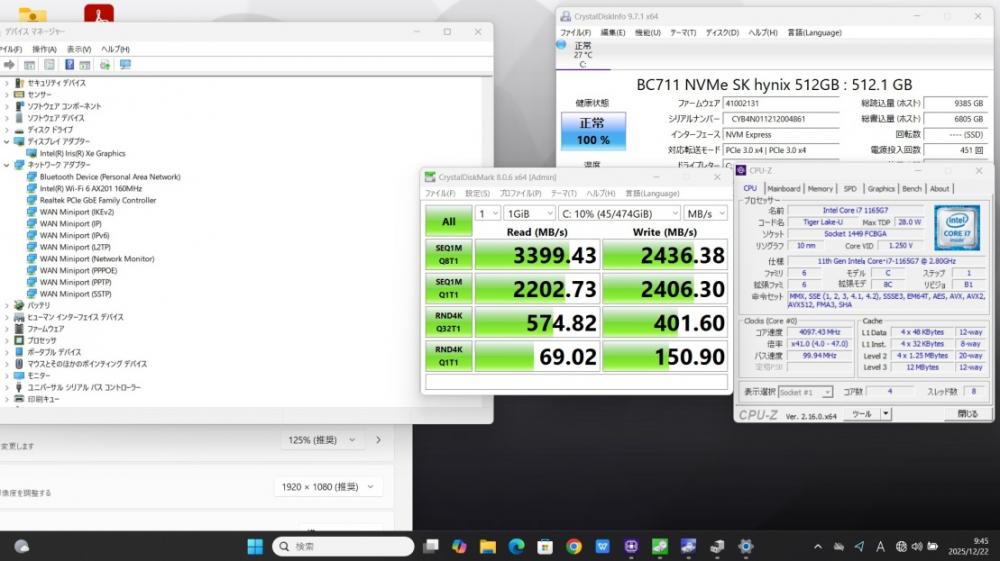Open Microsoft Edge from the taskbar
Screen dimensions: 1000x561
(x=516, y=546)
